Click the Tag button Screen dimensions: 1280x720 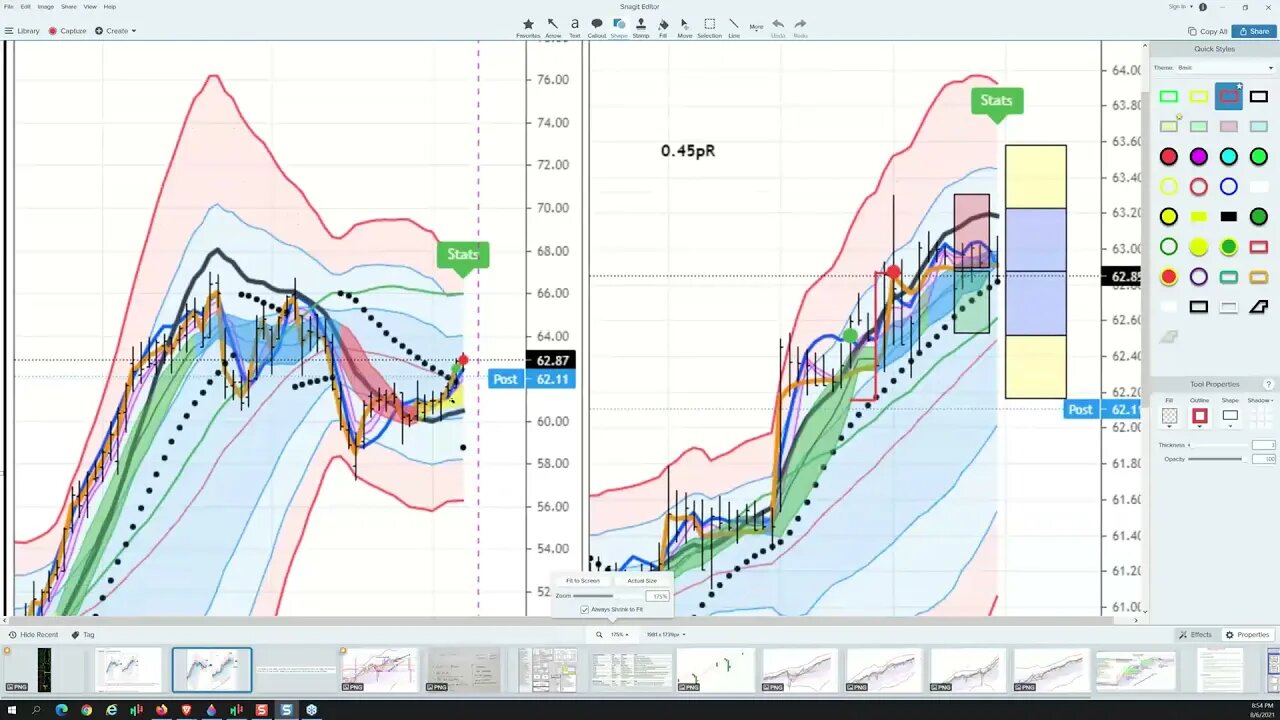point(83,634)
